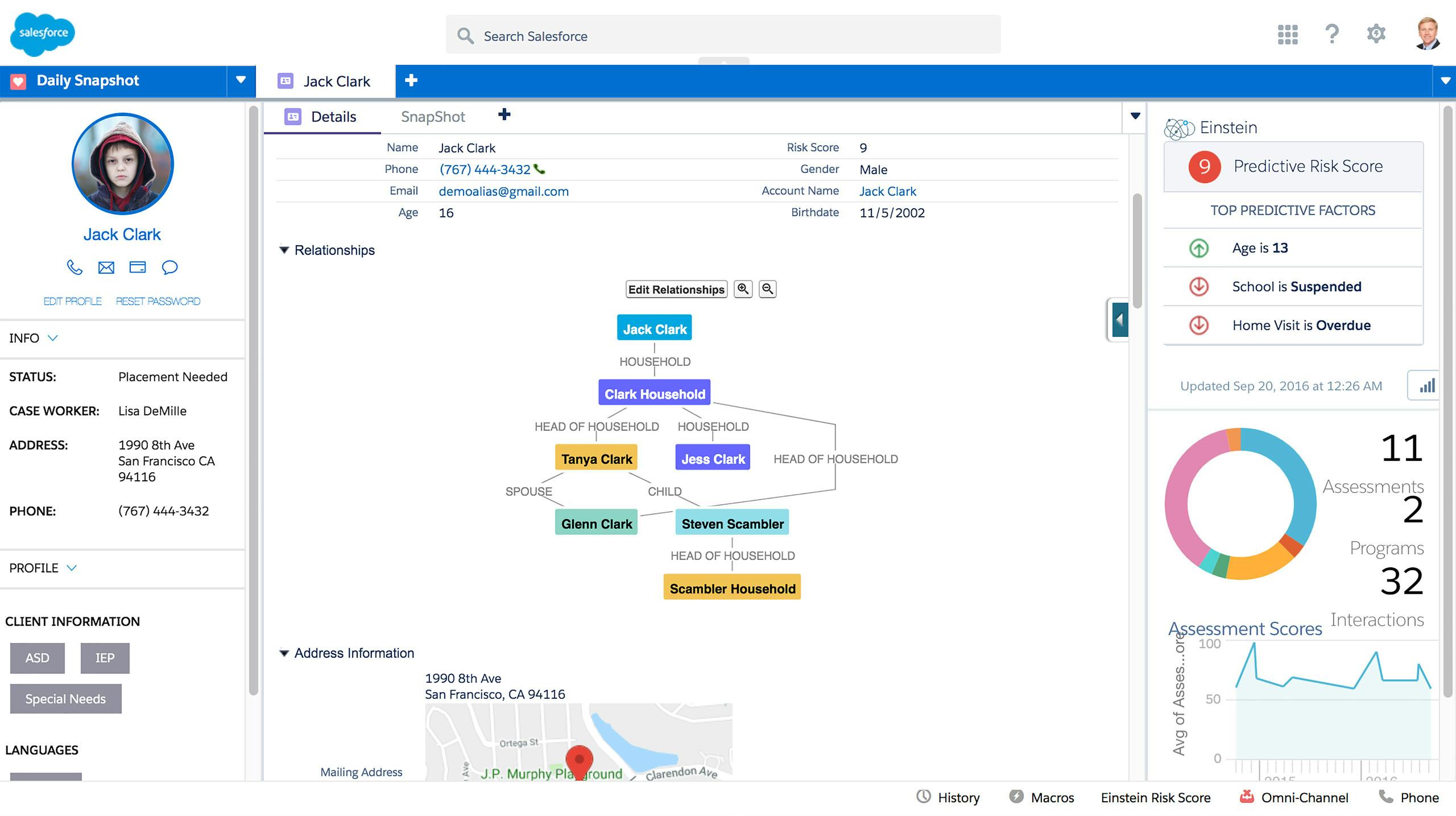Screen dimensions: 1456x816
Task: Click the green phone icon beside phone number
Action: (539, 169)
